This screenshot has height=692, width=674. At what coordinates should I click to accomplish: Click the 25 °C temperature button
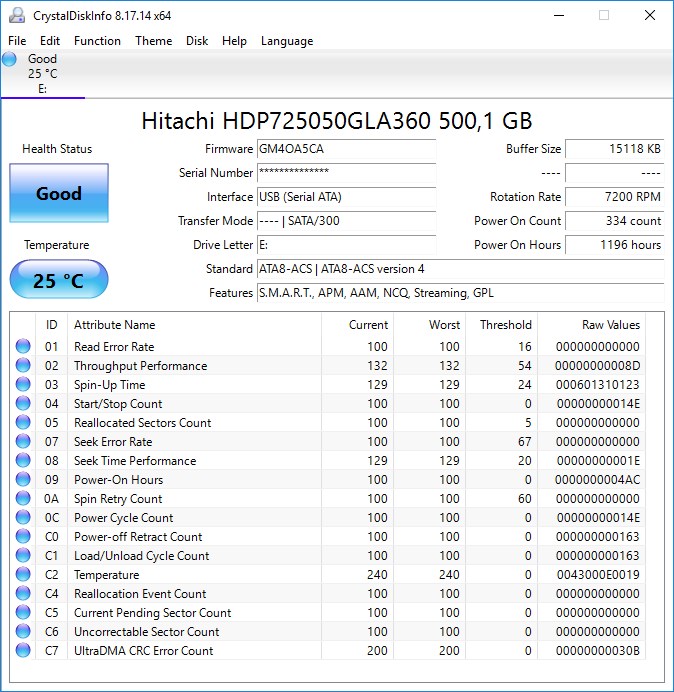[x=59, y=280]
